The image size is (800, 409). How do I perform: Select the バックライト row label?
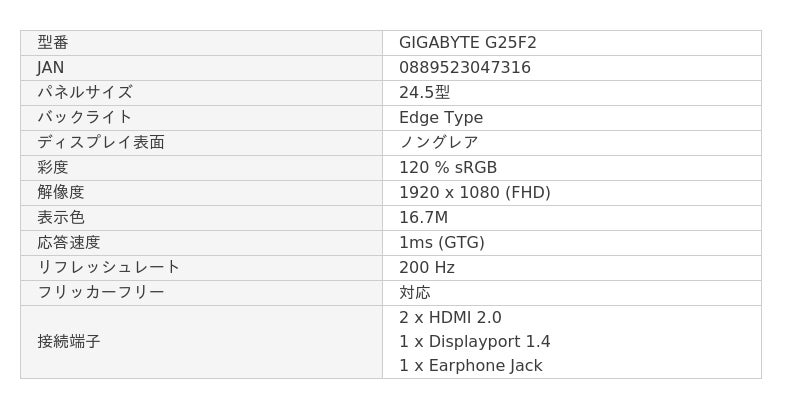click(x=85, y=118)
